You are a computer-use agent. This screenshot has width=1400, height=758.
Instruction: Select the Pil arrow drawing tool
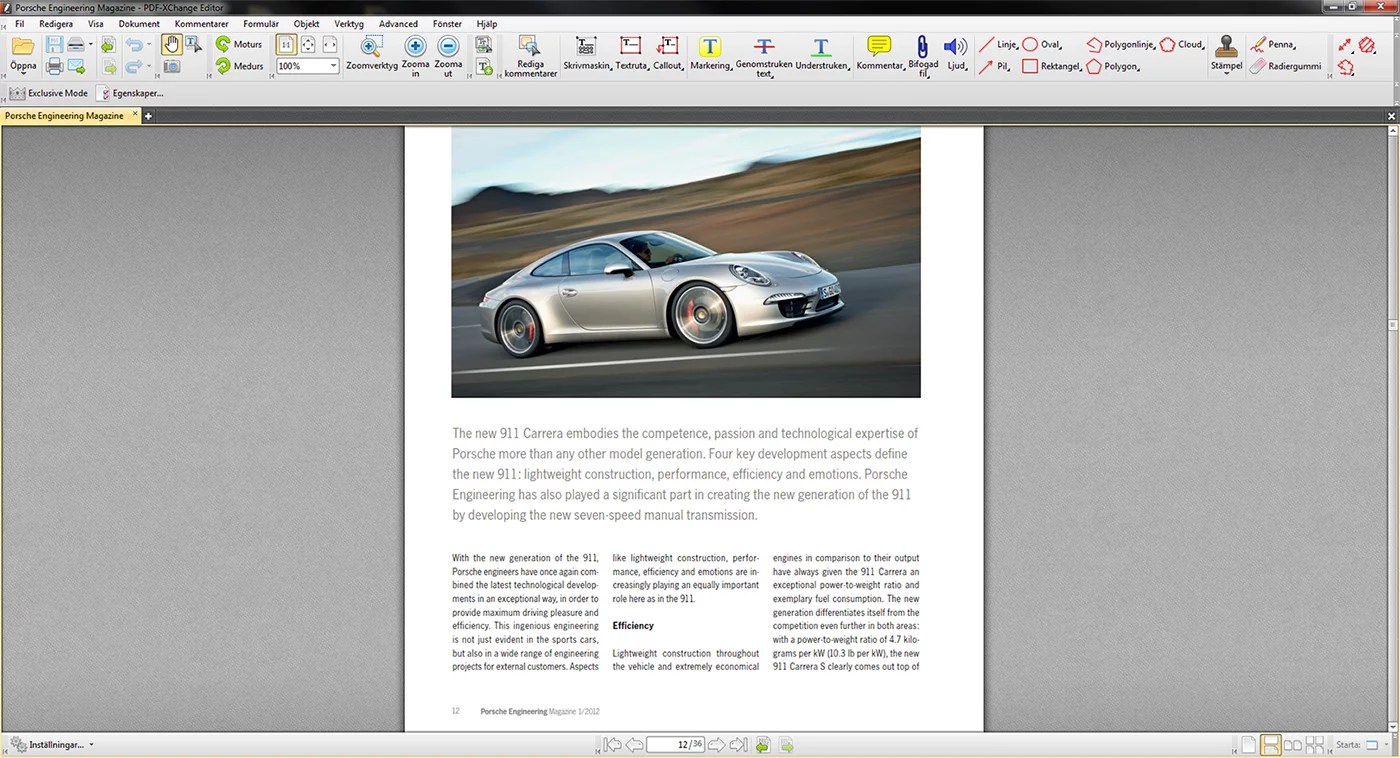994,67
